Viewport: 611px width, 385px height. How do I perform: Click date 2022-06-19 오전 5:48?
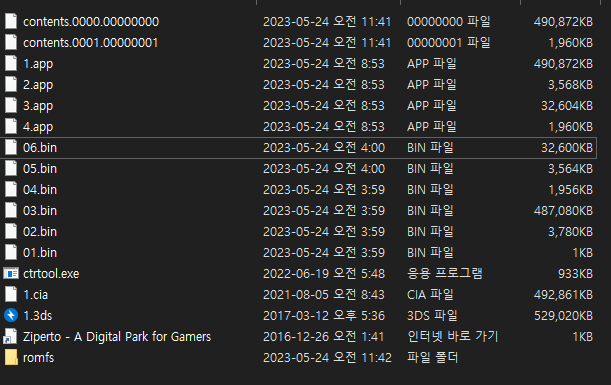[324, 274]
